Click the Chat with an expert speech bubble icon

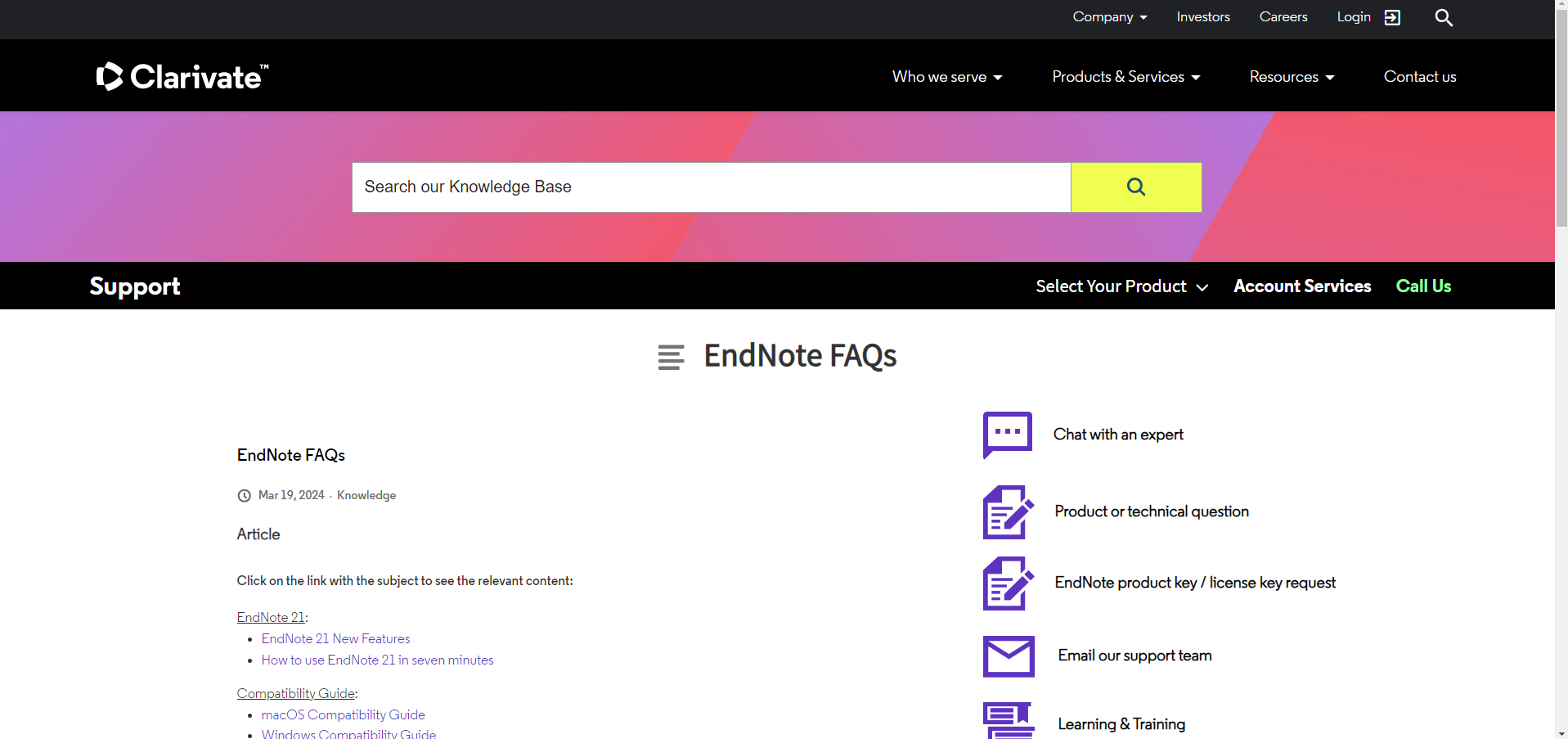tap(1008, 435)
